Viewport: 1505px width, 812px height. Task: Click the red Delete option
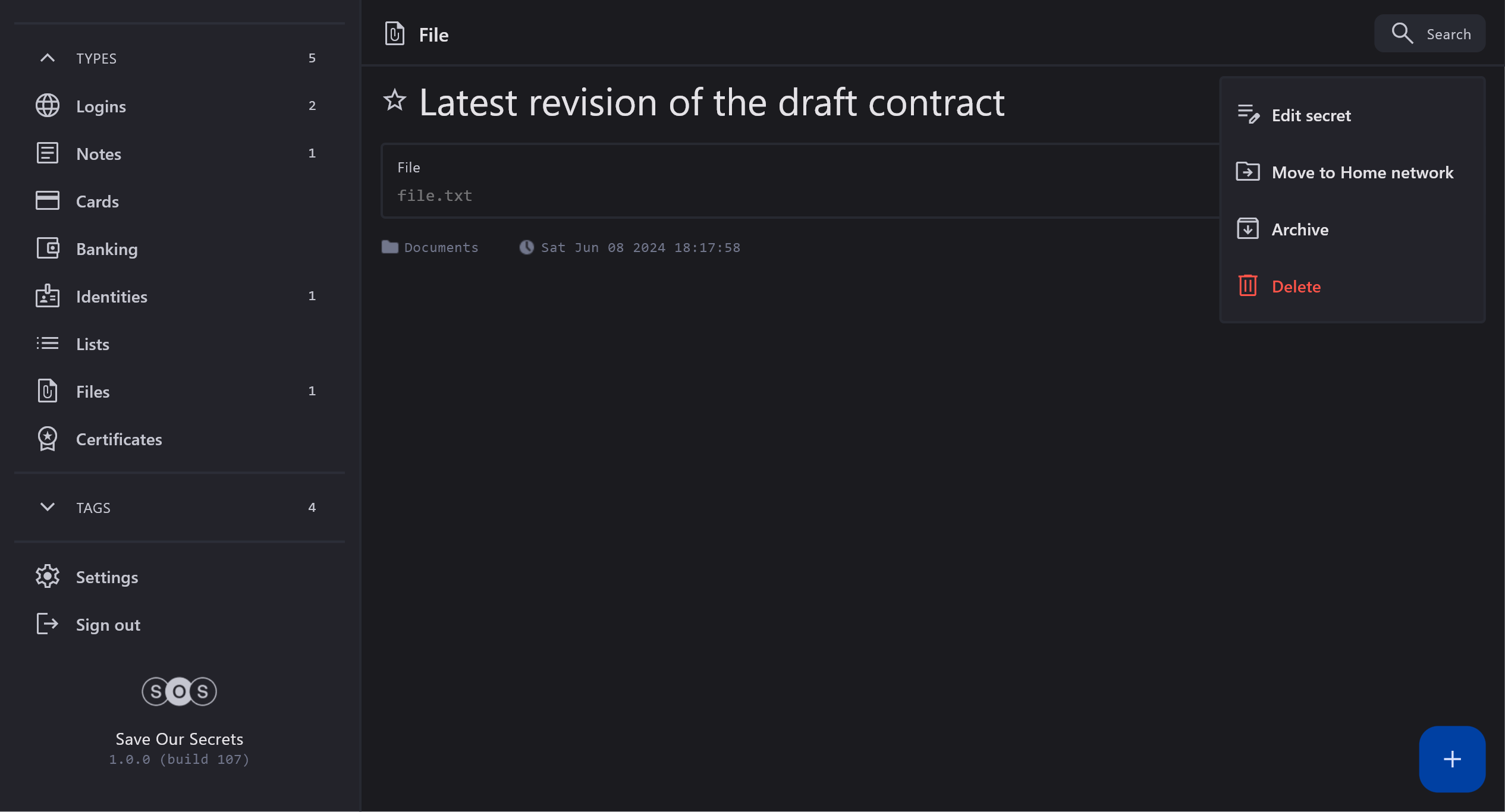click(1296, 287)
